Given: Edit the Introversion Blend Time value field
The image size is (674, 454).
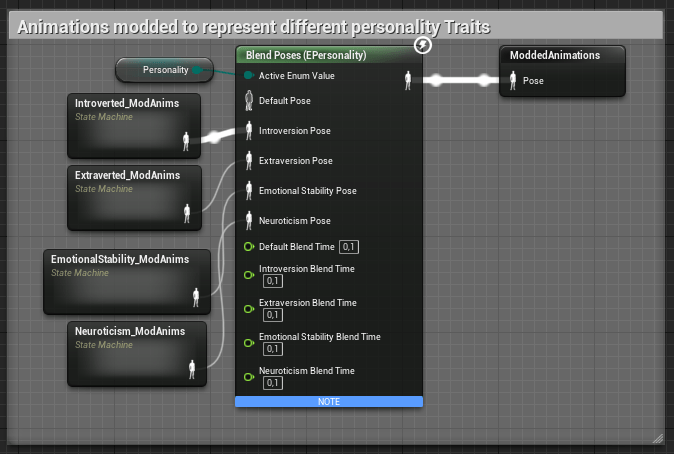Looking at the screenshot, I should click(x=272, y=281).
